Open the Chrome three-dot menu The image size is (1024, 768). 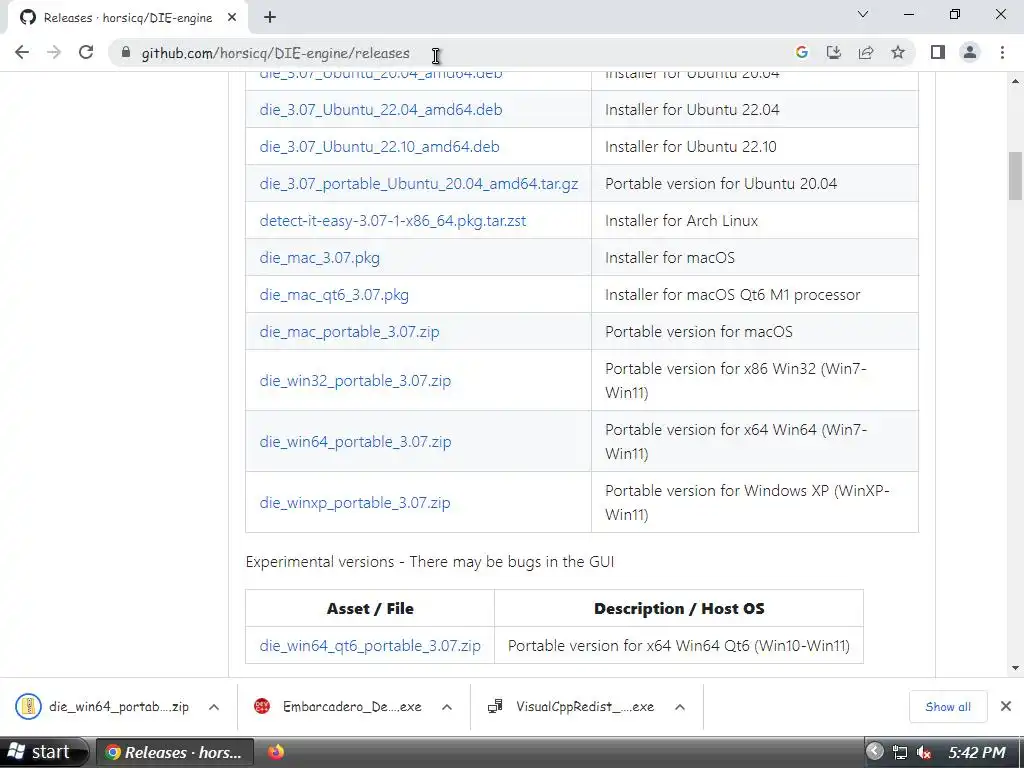coord(1002,52)
